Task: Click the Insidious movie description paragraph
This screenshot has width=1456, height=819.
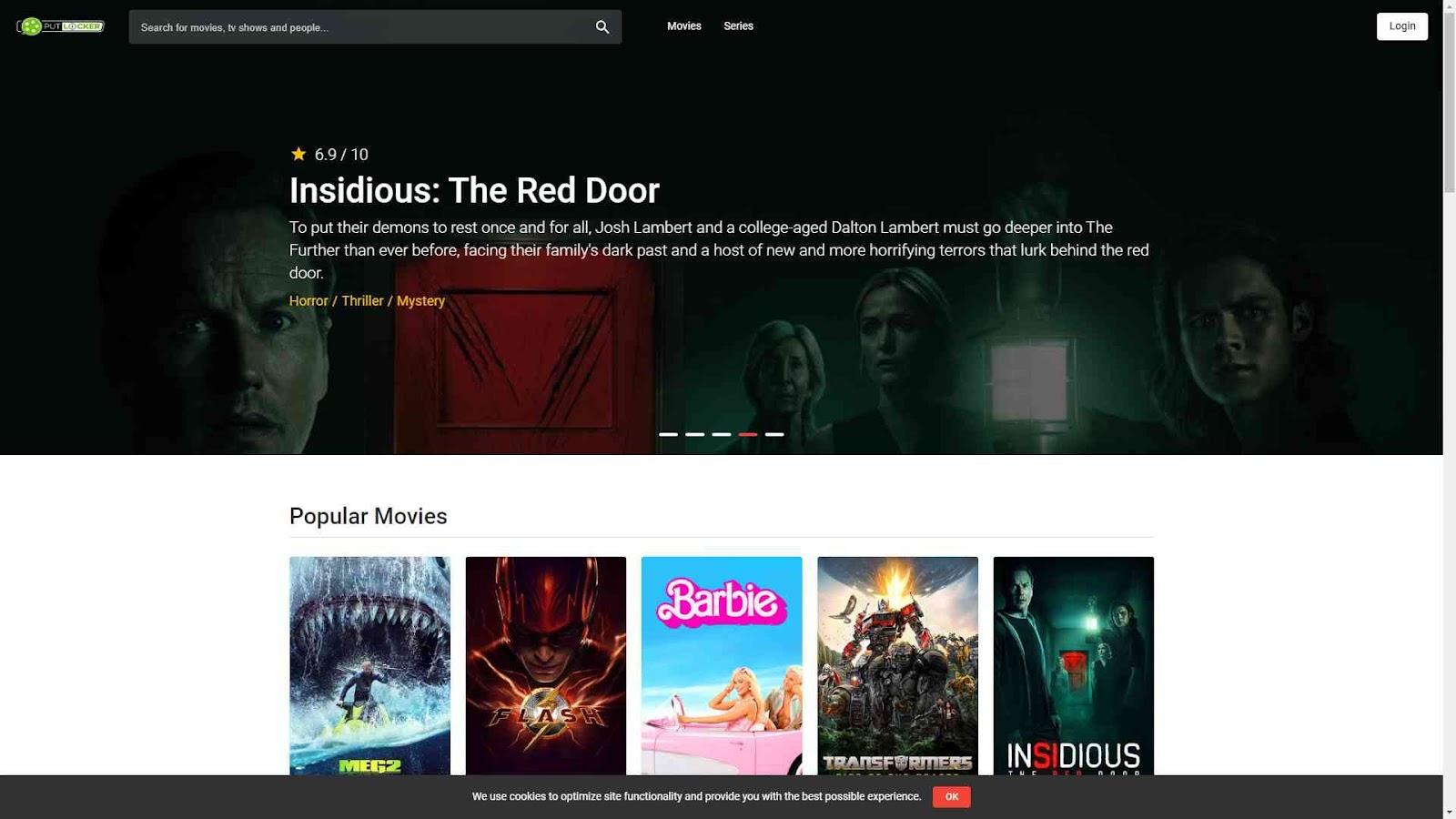Action: click(719, 250)
